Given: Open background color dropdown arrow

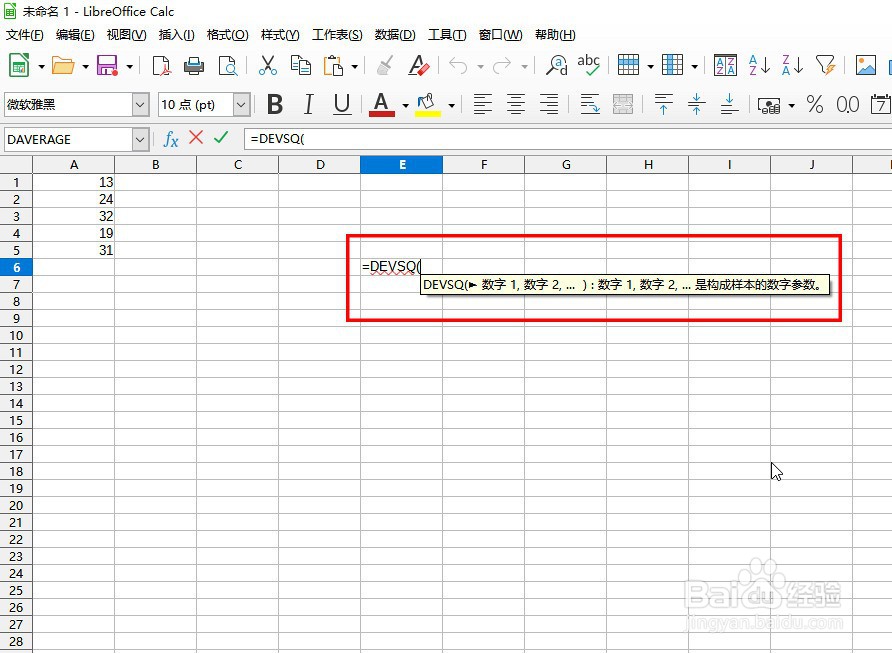Looking at the screenshot, I should click(x=451, y=105).
